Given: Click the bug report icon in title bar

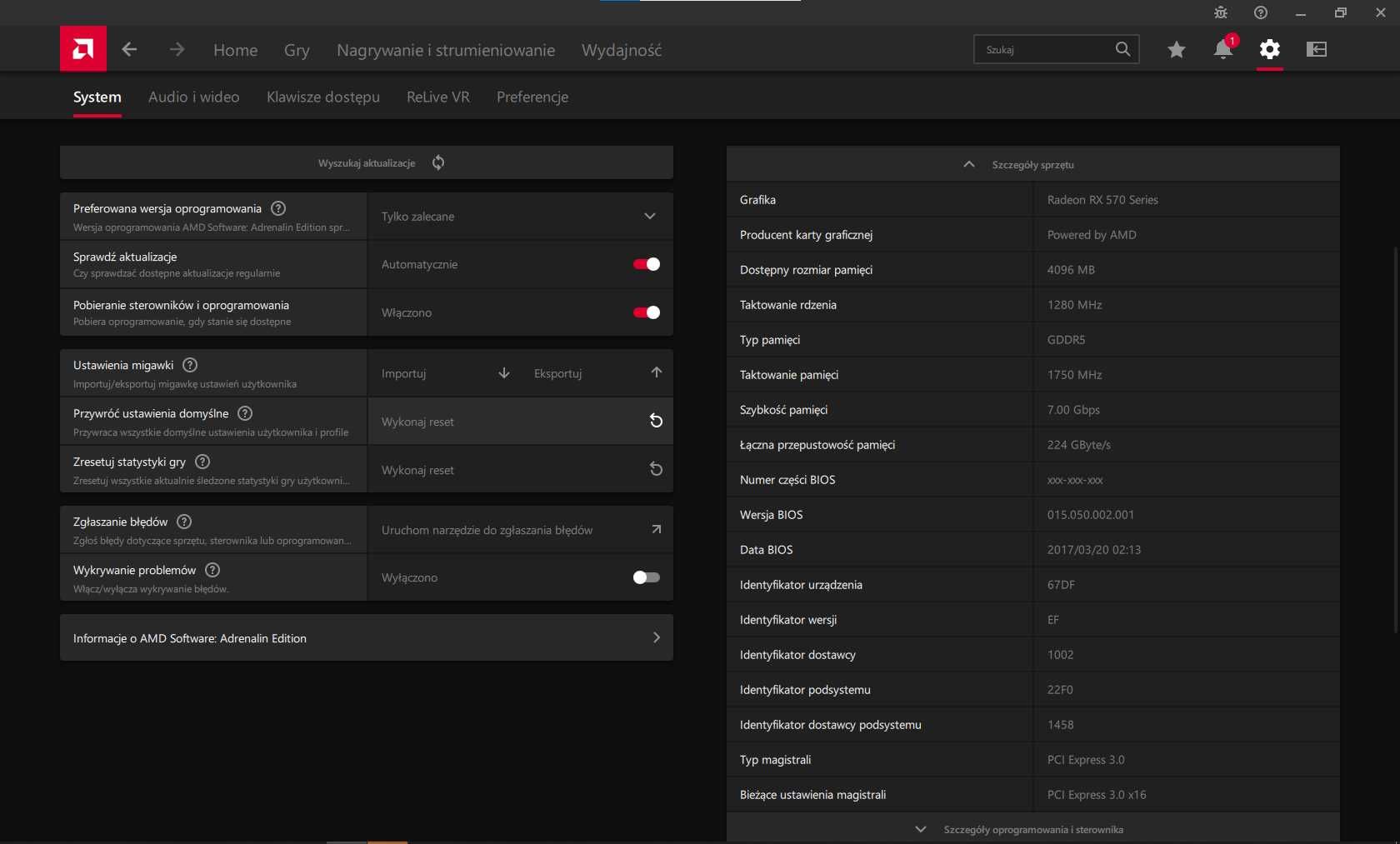Looking at the screenshot, I should pos(1221,12).
